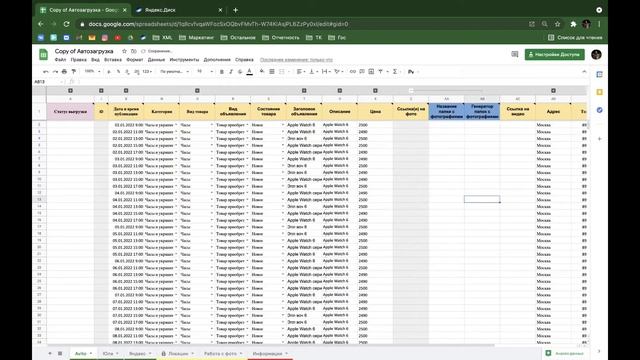Open comment history icon
The height and width of the screenshot is (360, 640).
pyautogui.click(x=515, y=54)
